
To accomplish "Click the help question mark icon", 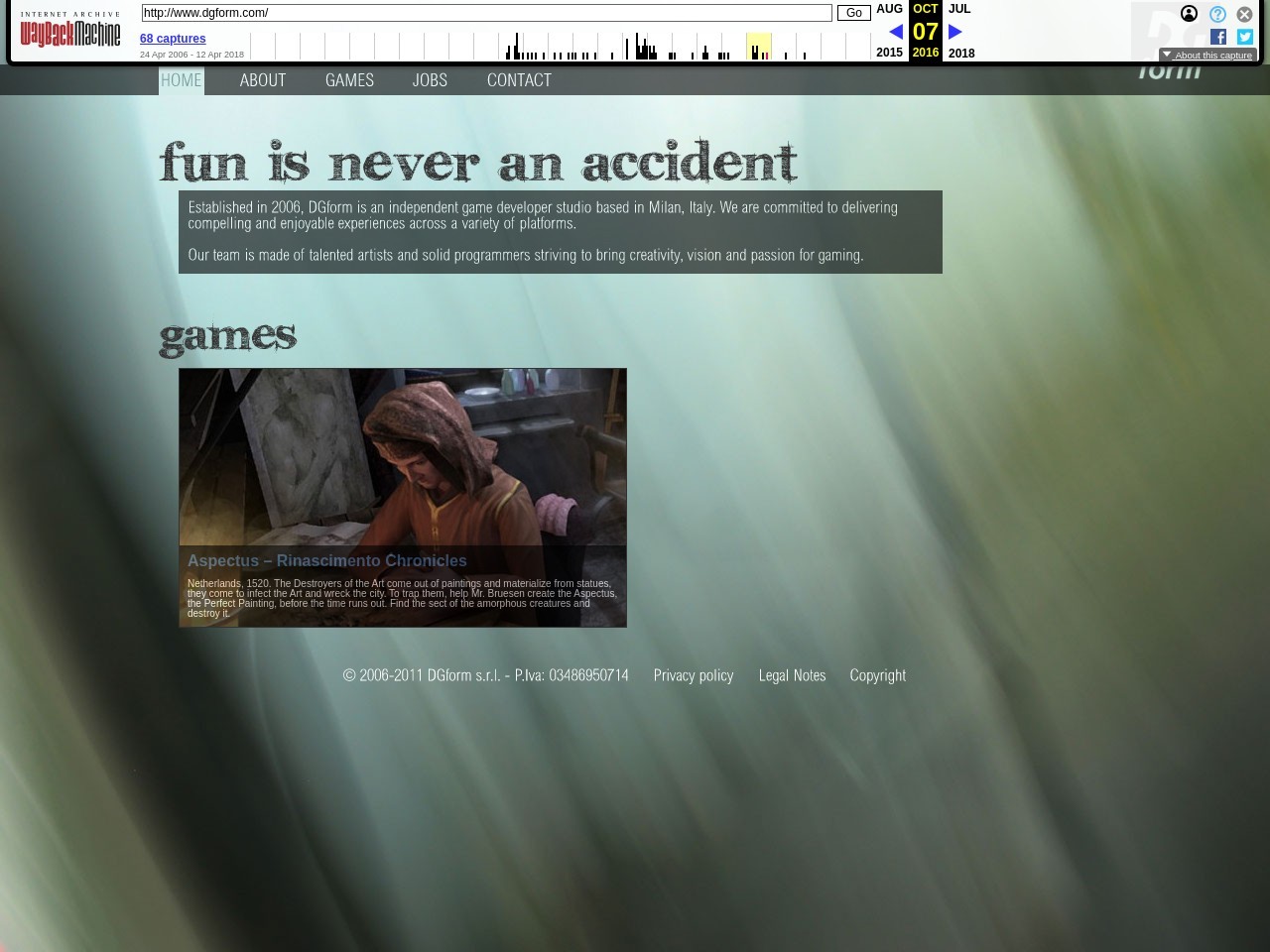I will point(1217,14).
